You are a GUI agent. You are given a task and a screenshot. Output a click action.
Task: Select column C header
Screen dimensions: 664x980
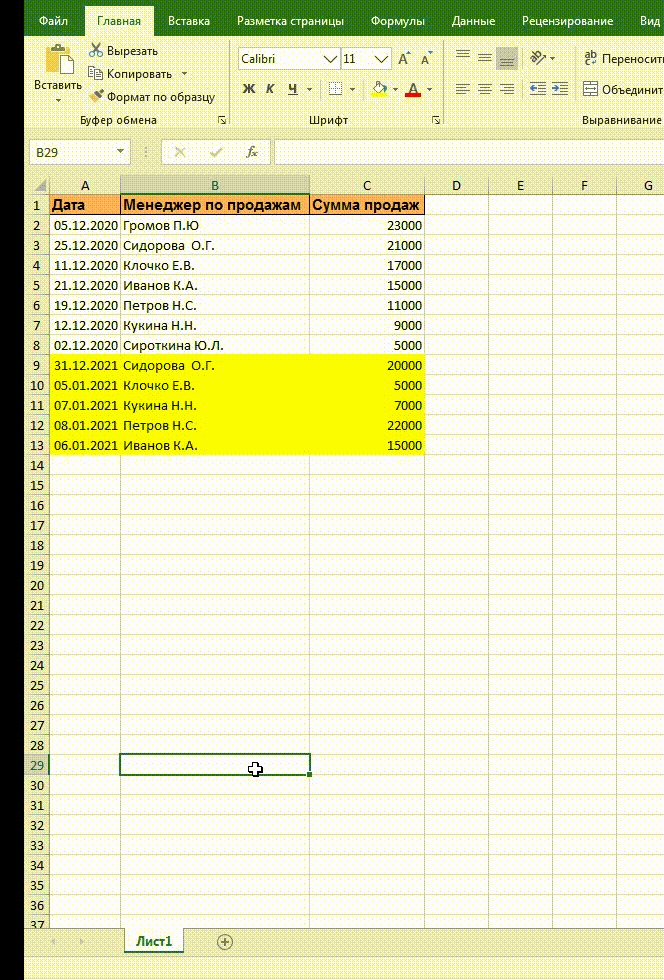[367, 185]
